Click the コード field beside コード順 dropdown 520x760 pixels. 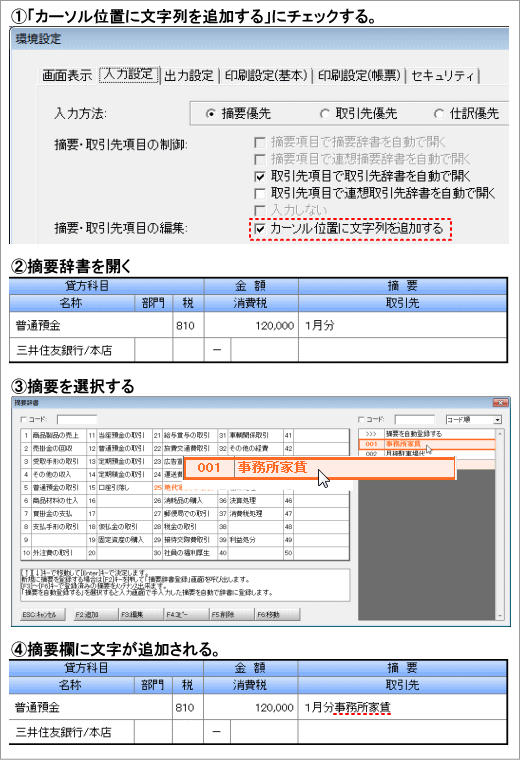pos(415,419)
